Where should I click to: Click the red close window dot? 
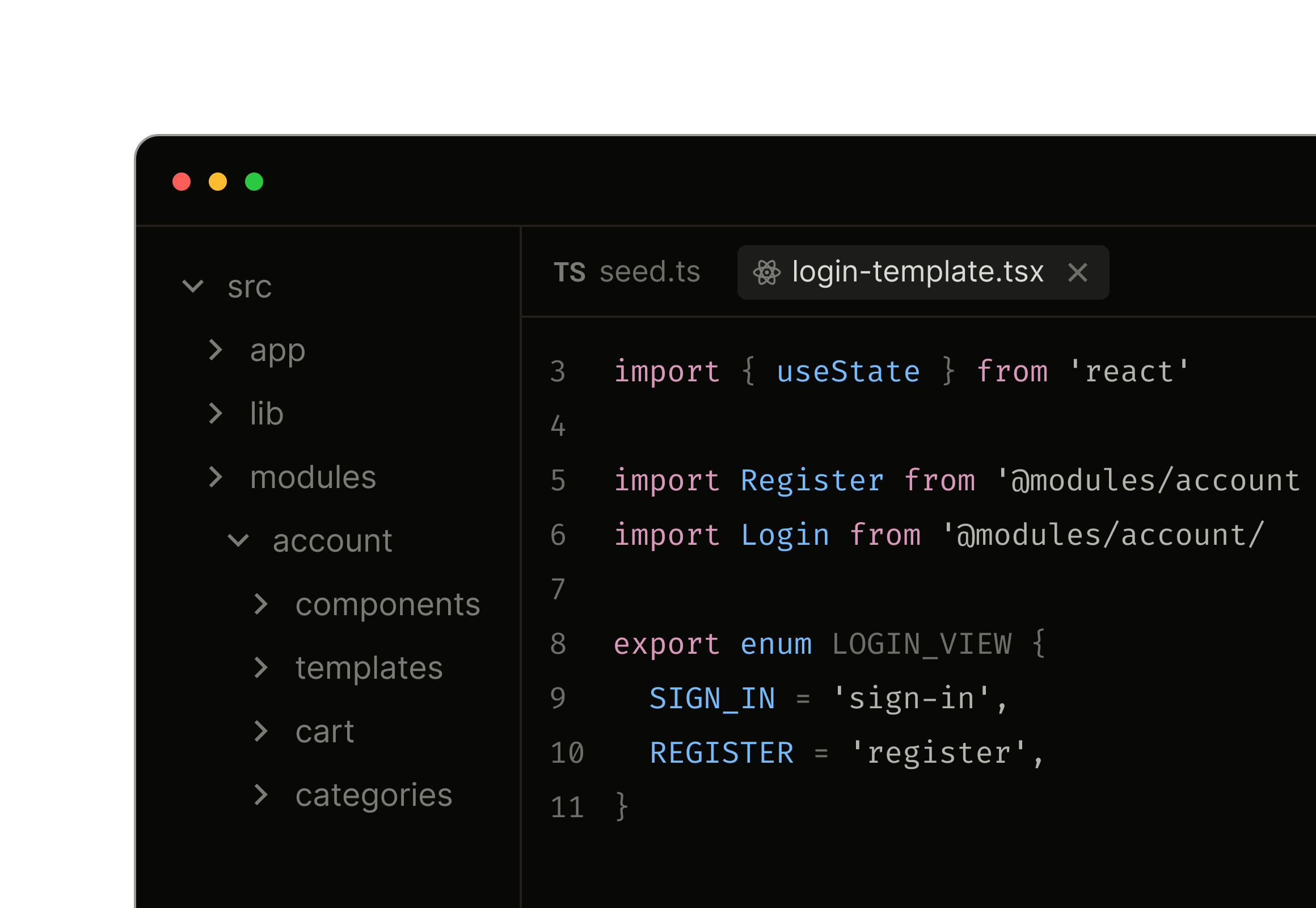(182, 182)
